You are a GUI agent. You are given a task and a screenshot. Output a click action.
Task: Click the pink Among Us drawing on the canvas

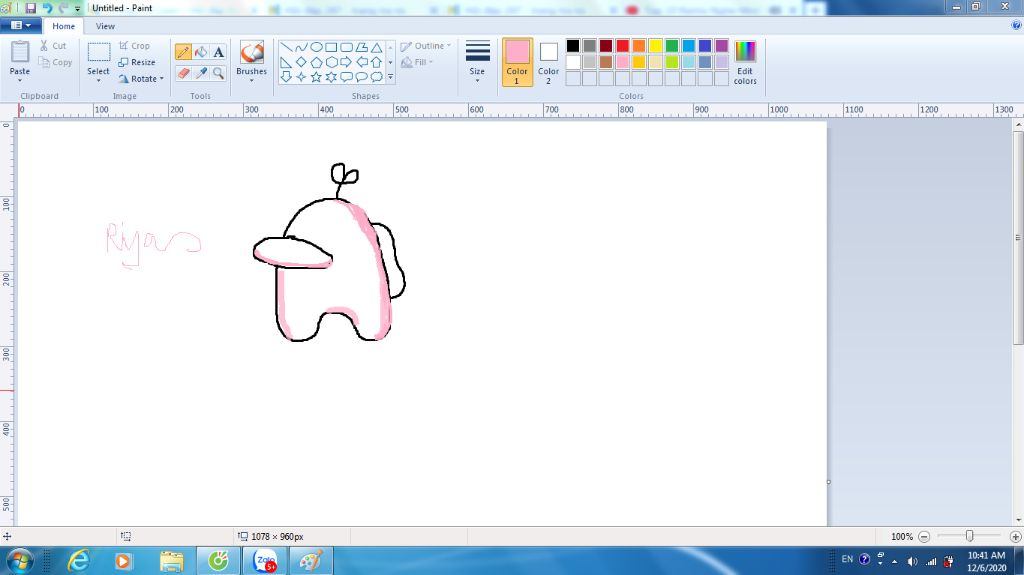[x=329, y=253]
